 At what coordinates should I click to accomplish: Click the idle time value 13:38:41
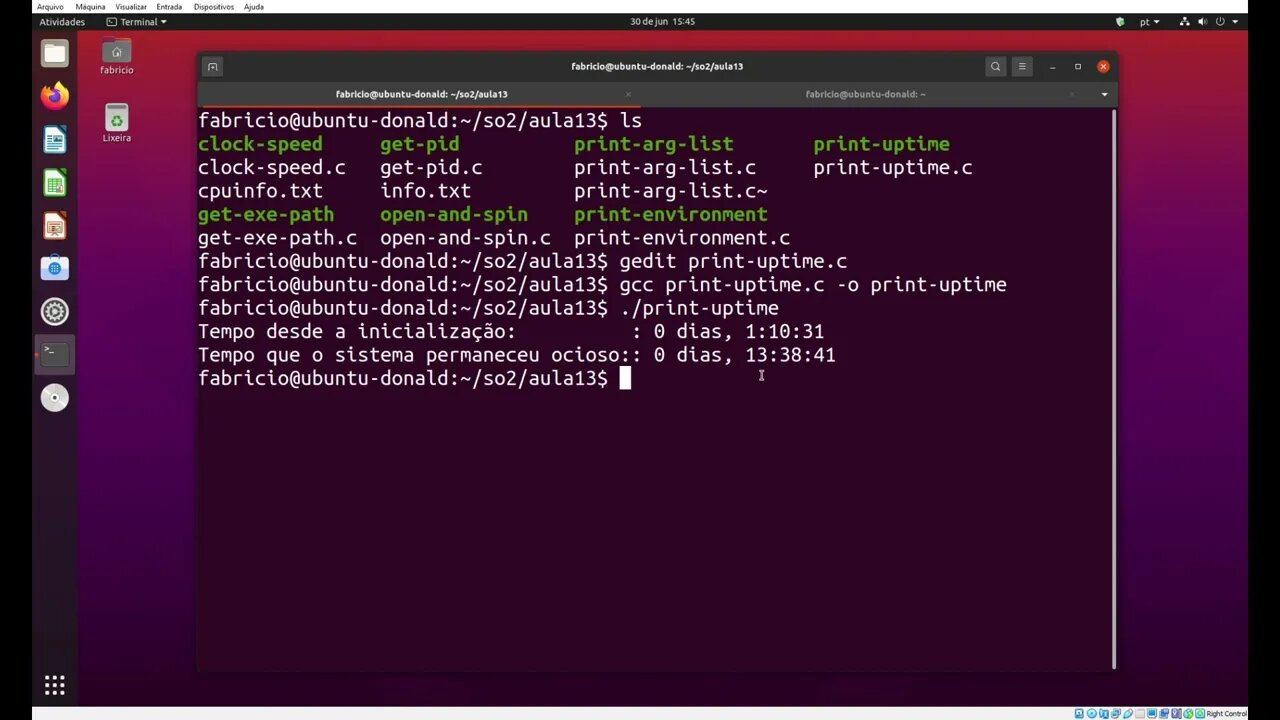pos(790,355)
